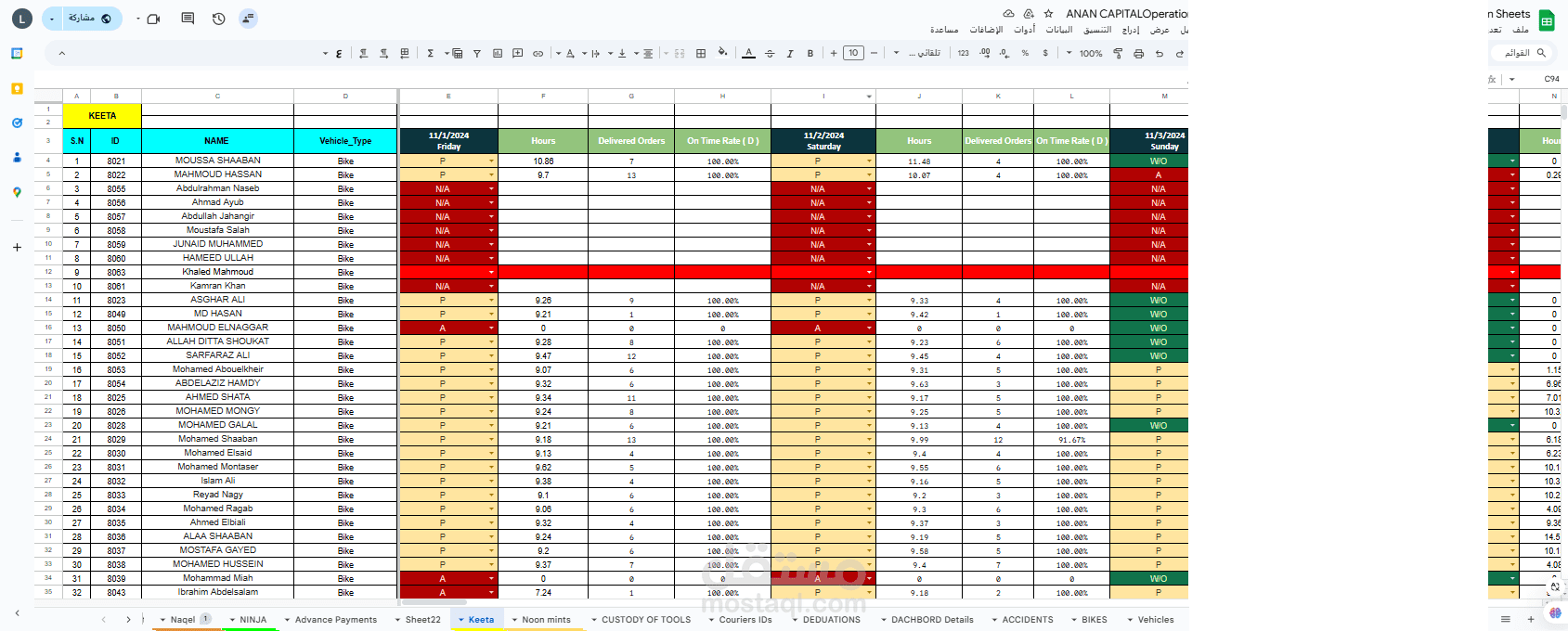This screenshot has width=1568, height=631.
Task: Open text color A swatch
Action: (x=749, y=54)
